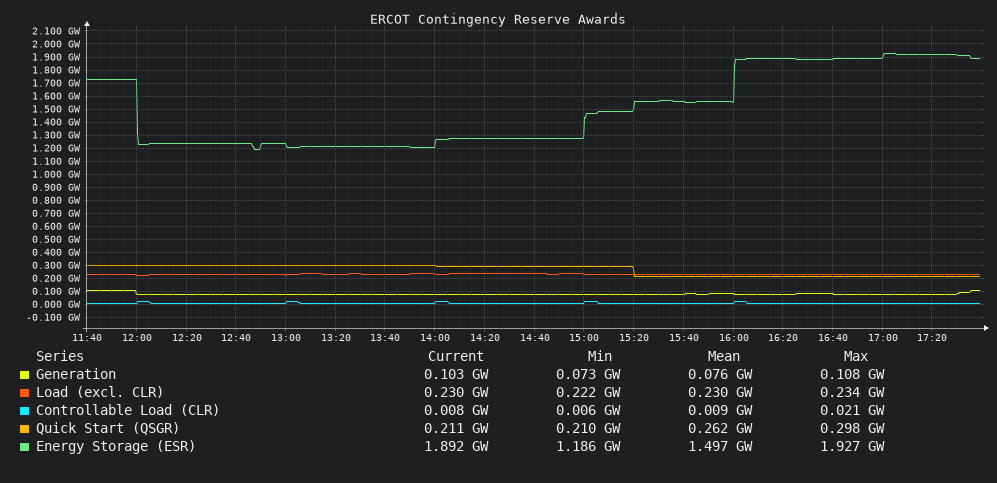This screenshot has height=483, width=997.
Task: Click the 14:00 time axis label
Action: click(435, 338)
